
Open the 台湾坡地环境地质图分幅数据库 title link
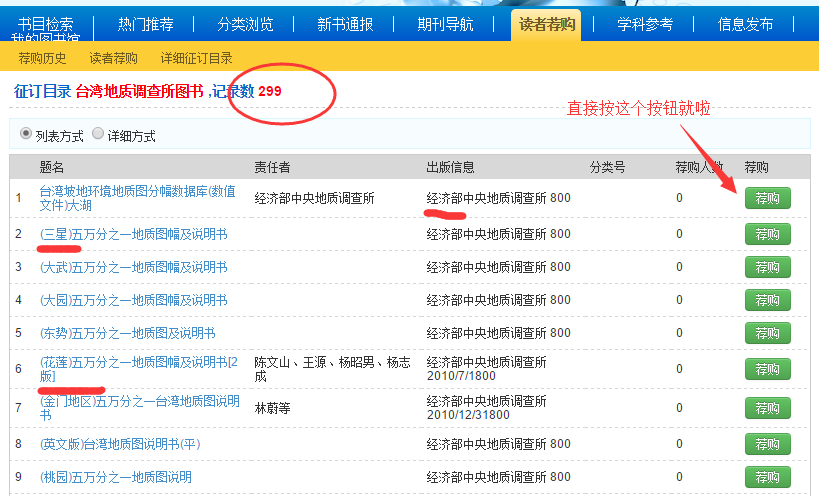click(137, 198)
